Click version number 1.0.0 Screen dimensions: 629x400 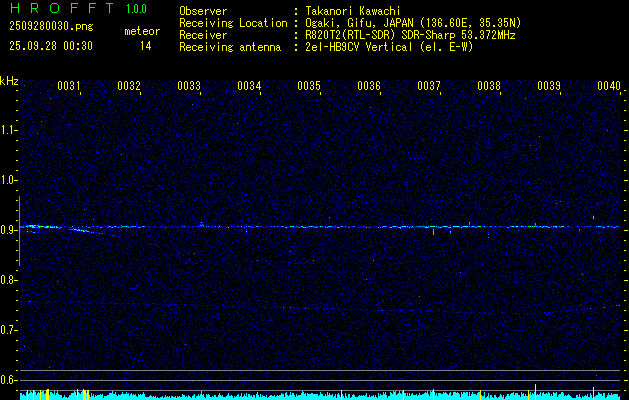pyautogui.click(x=136, y=9)
